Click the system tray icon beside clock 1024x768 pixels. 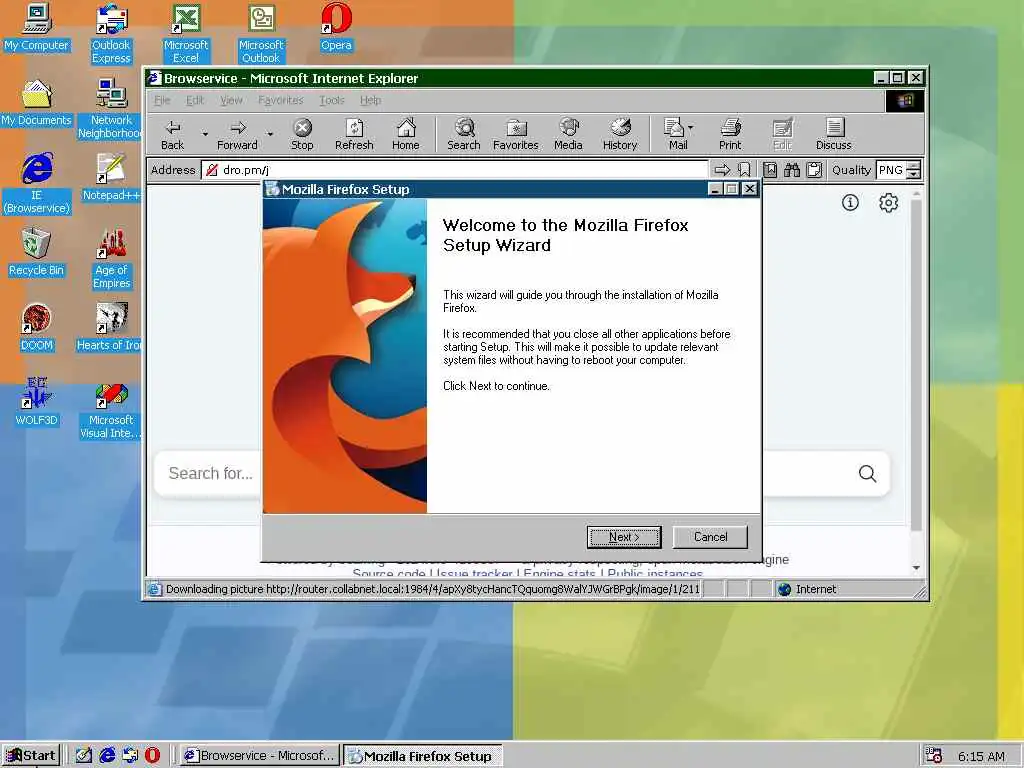tap(934, 756)
